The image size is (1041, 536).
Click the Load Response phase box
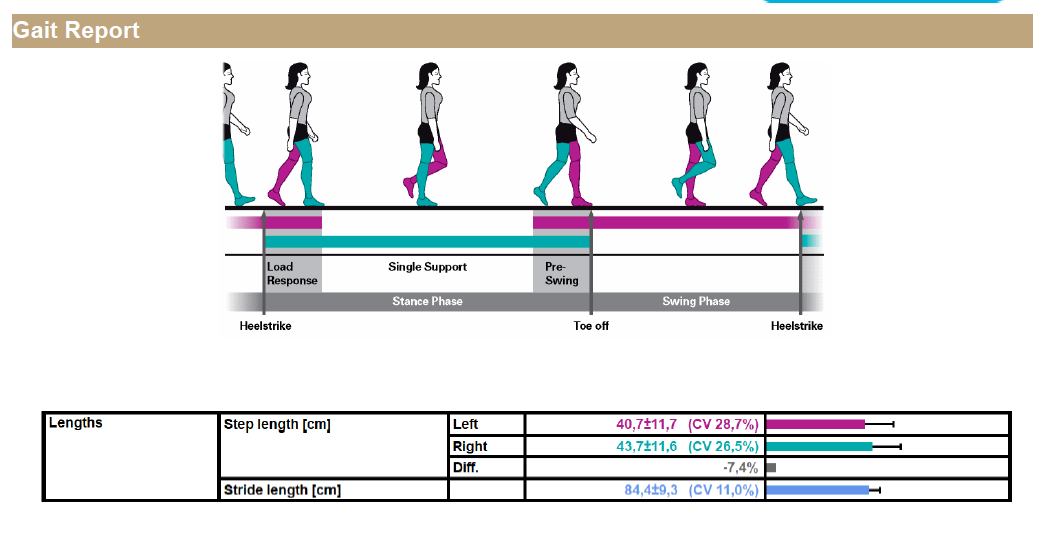pos(292,274)
